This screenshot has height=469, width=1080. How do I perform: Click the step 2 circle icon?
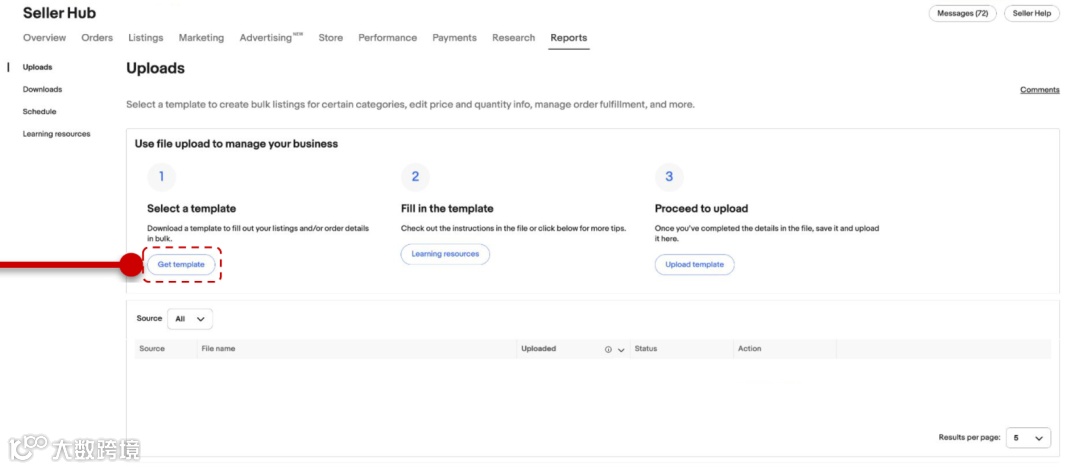click(x=415, y=177)
